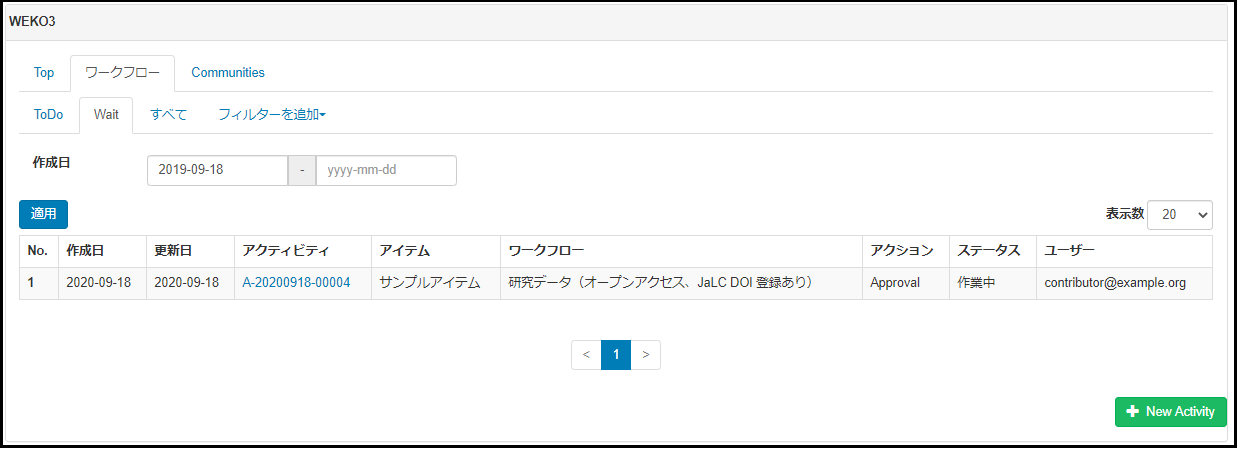
Task: Open activity link A-20200918-00004
Action: click(296, 283)
